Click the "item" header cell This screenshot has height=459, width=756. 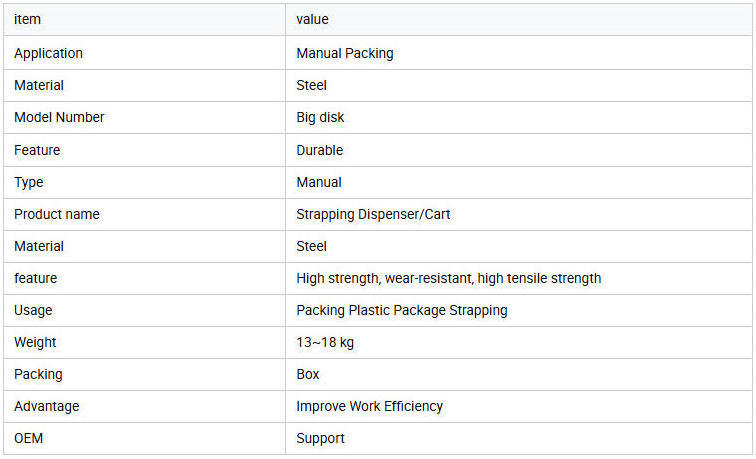tap(27, 20)
